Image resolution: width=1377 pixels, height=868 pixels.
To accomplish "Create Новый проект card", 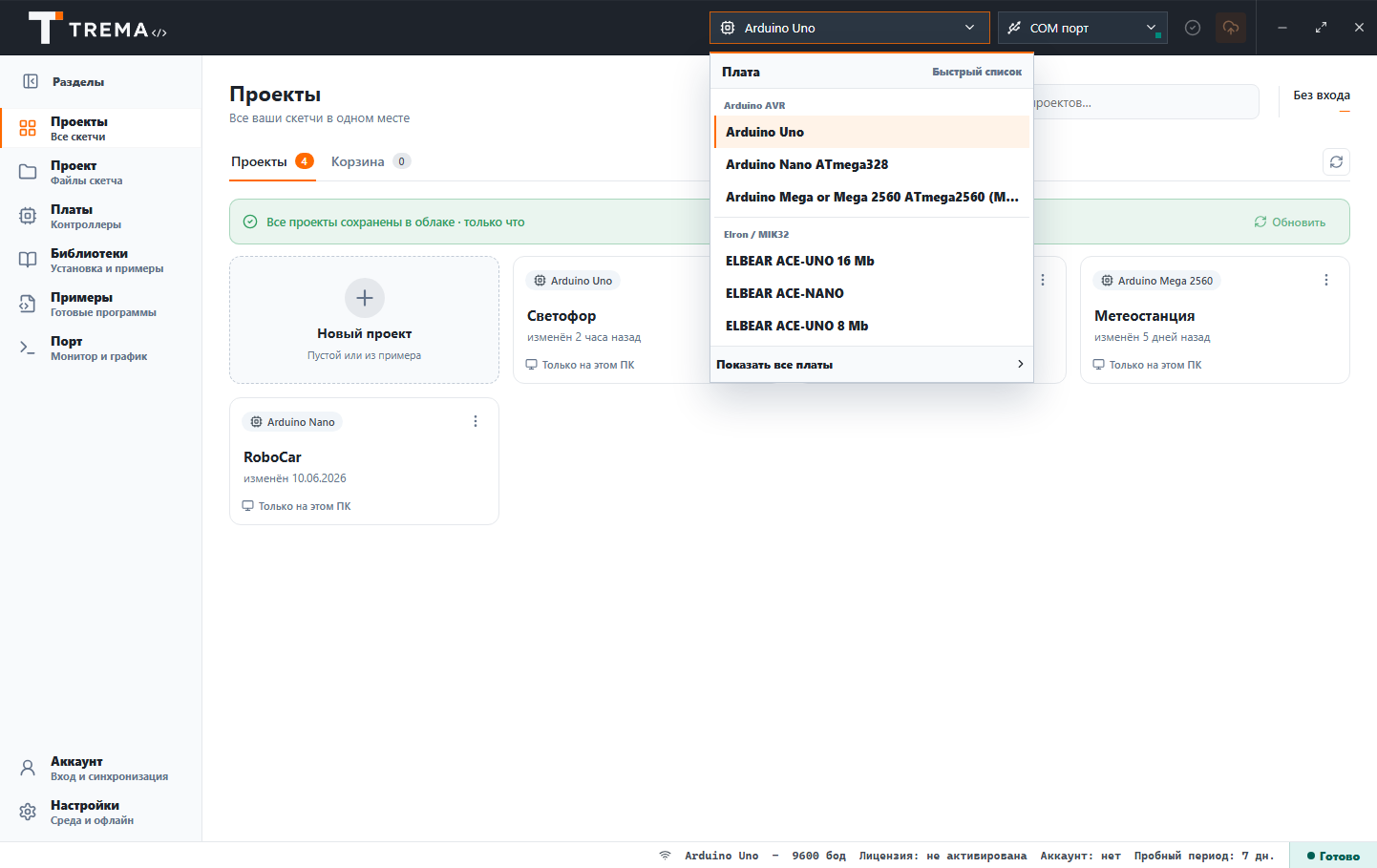I will pos(364,320).
